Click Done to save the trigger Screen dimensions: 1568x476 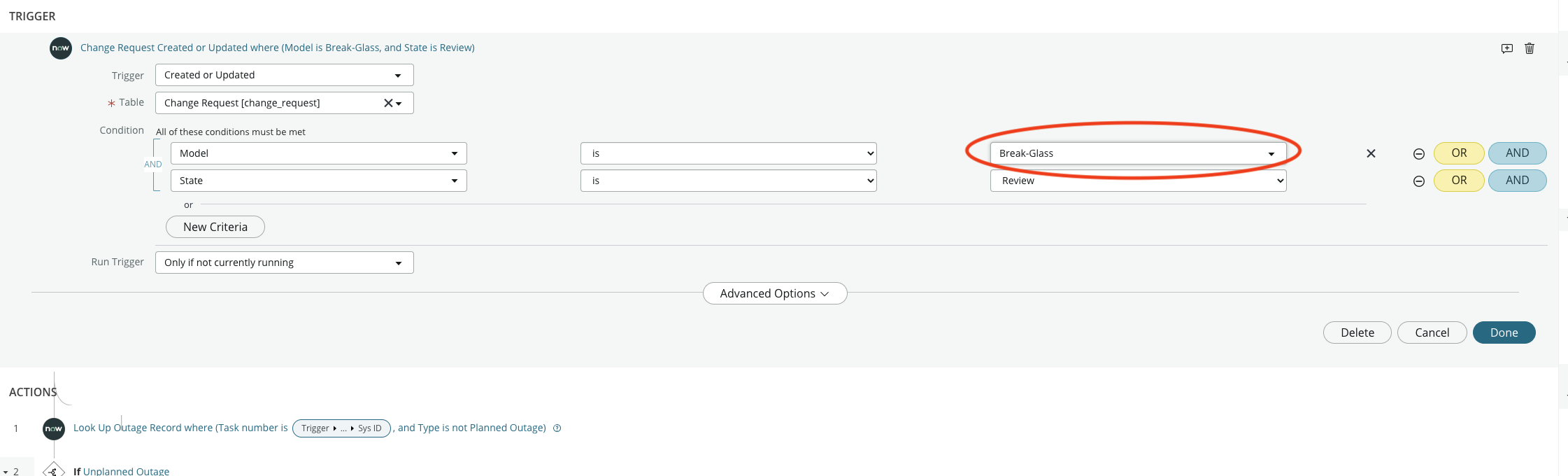[1504, 332]
